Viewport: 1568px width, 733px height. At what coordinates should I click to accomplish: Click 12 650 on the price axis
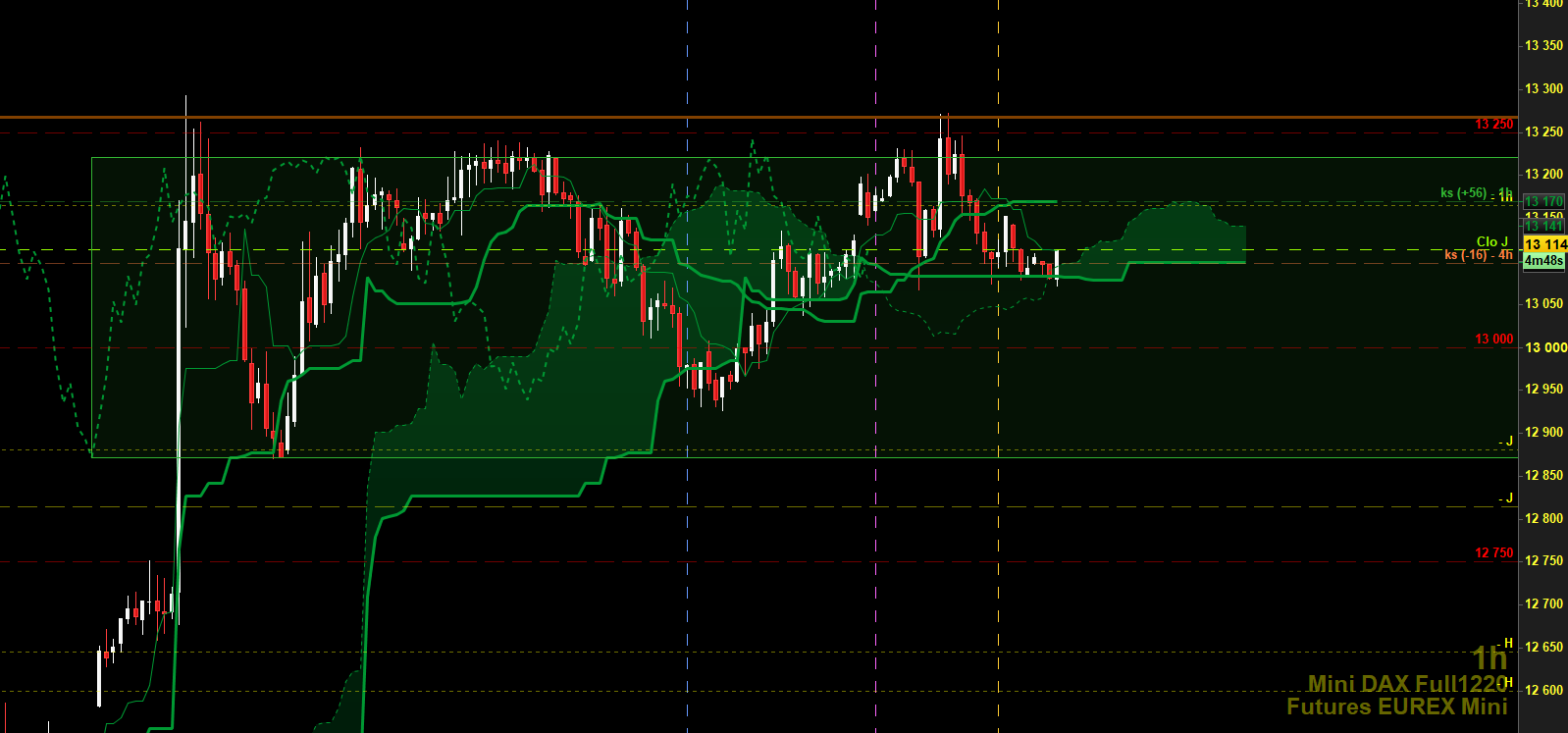coord(1543,647)
